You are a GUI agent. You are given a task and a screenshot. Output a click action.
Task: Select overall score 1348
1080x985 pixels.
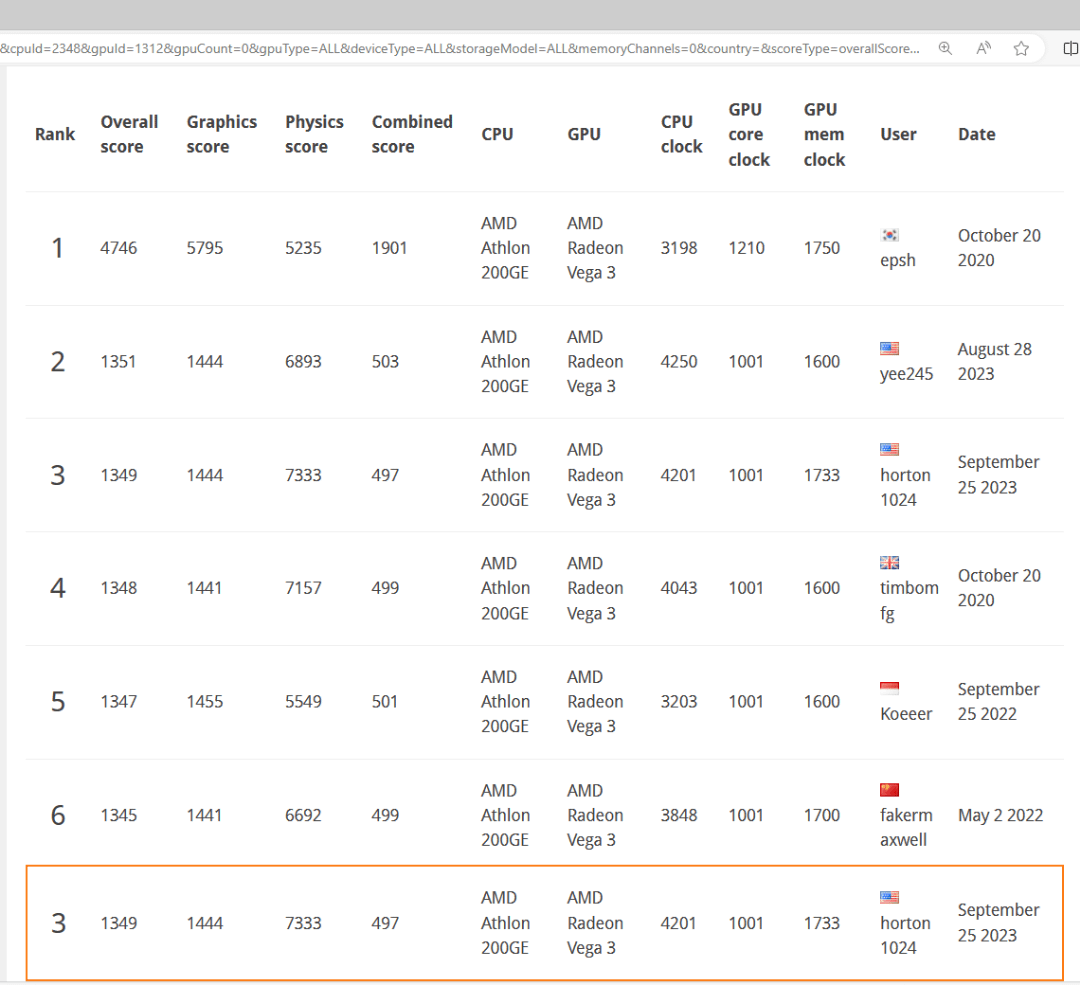tap(118, 588)
